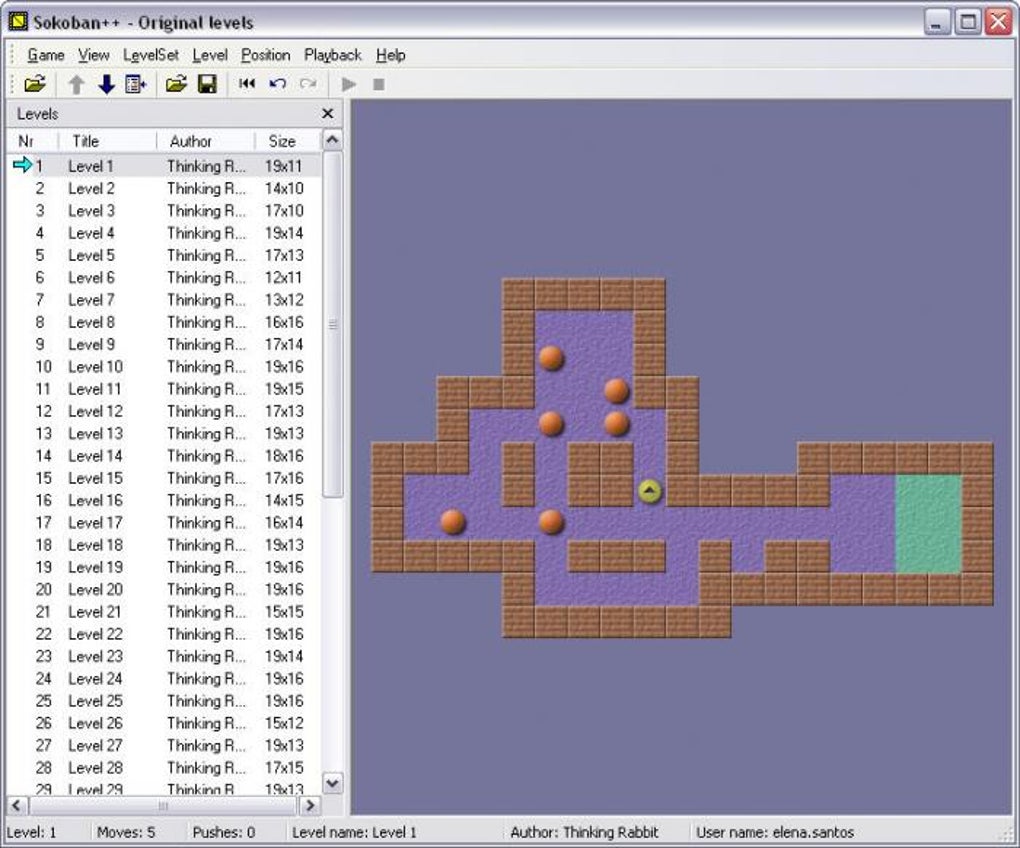Screen dimensions: 1020x848
Task: Sort by Nr column header
Action: coord(33,141)
